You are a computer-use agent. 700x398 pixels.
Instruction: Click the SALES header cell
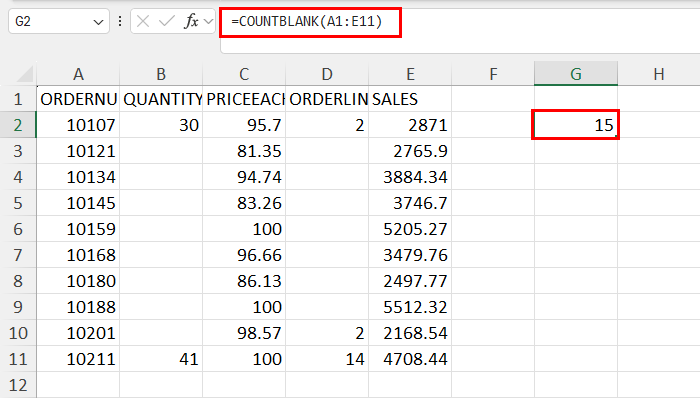tap(410, 99)
